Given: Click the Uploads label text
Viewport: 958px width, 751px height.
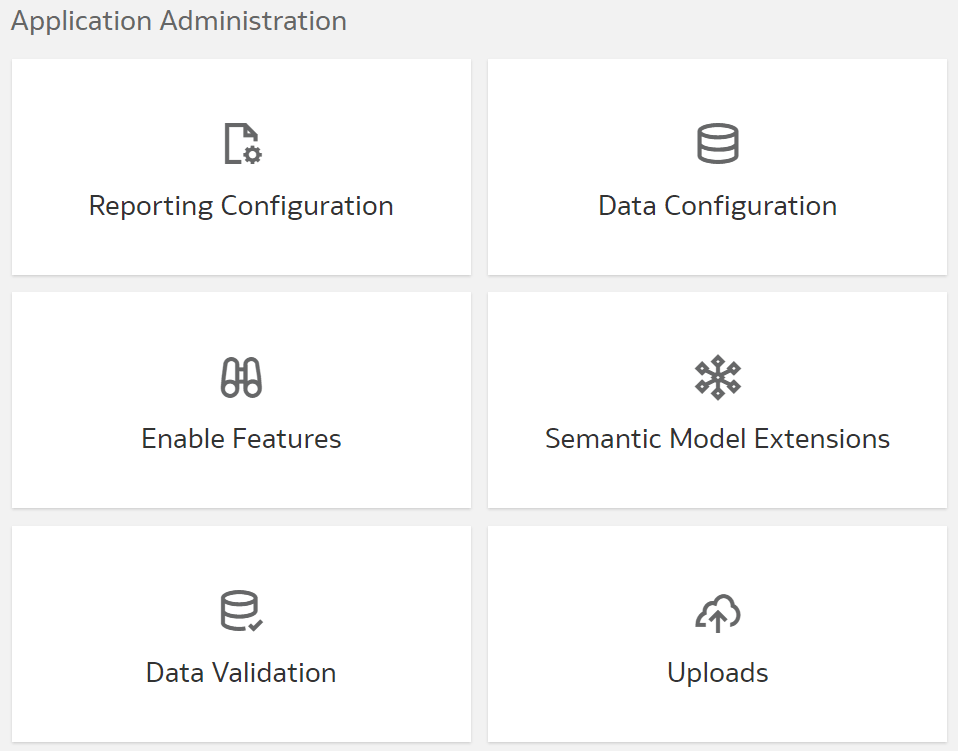Looking at the screenshot, I should tap(718, 673).
